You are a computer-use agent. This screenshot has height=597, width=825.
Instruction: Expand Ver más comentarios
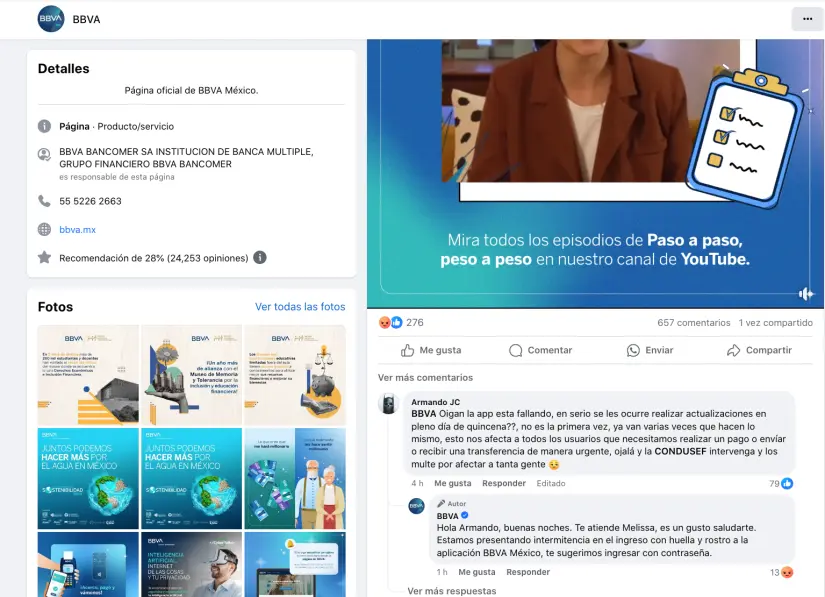click(x=425, y=378)
